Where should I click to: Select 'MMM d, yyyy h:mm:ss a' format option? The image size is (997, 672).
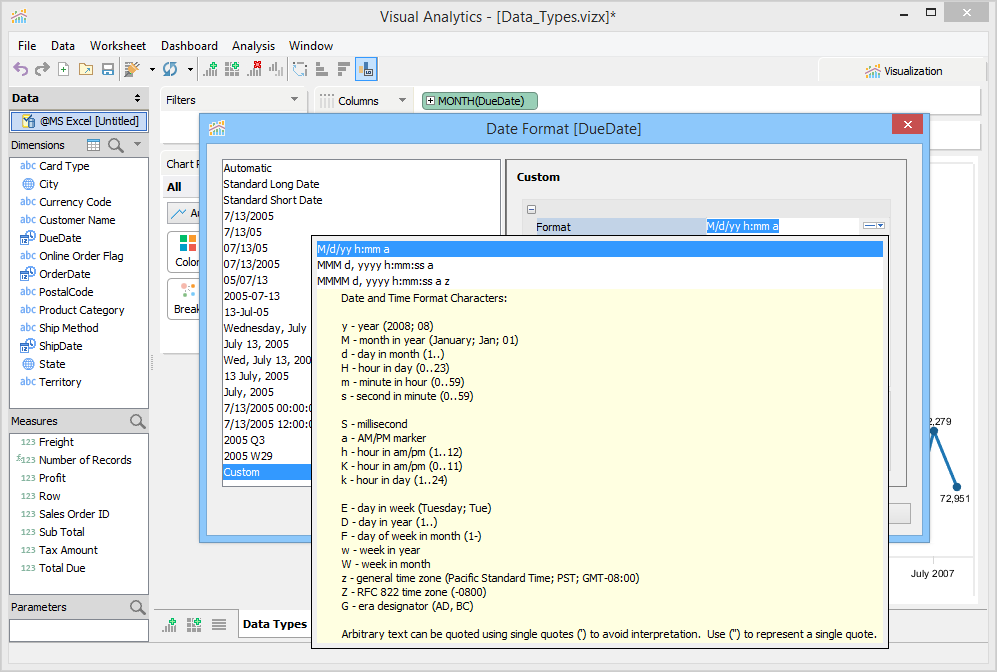pyautogui.click(x=375, y=265)
